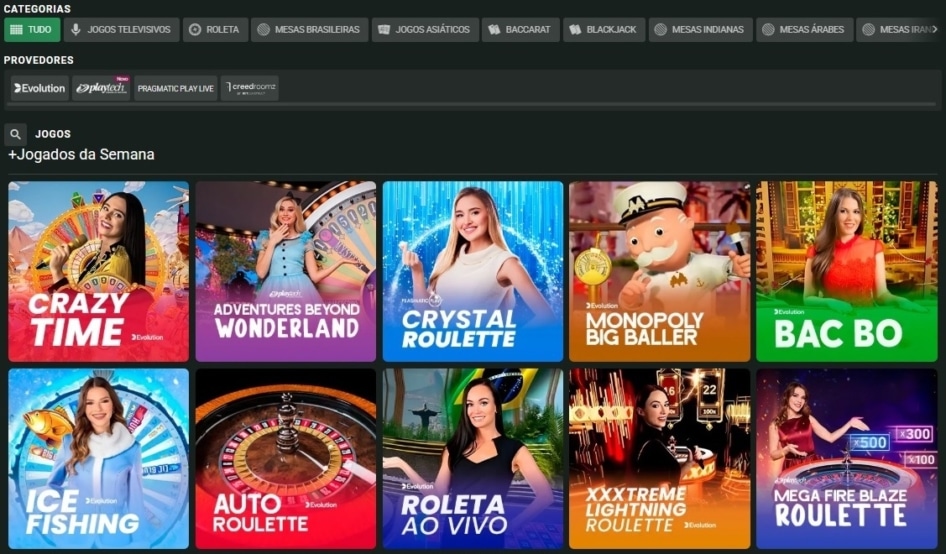Open the Baccarat category
Screen dimensions: 946x554
pyautogui.click(x=521, y=30)
